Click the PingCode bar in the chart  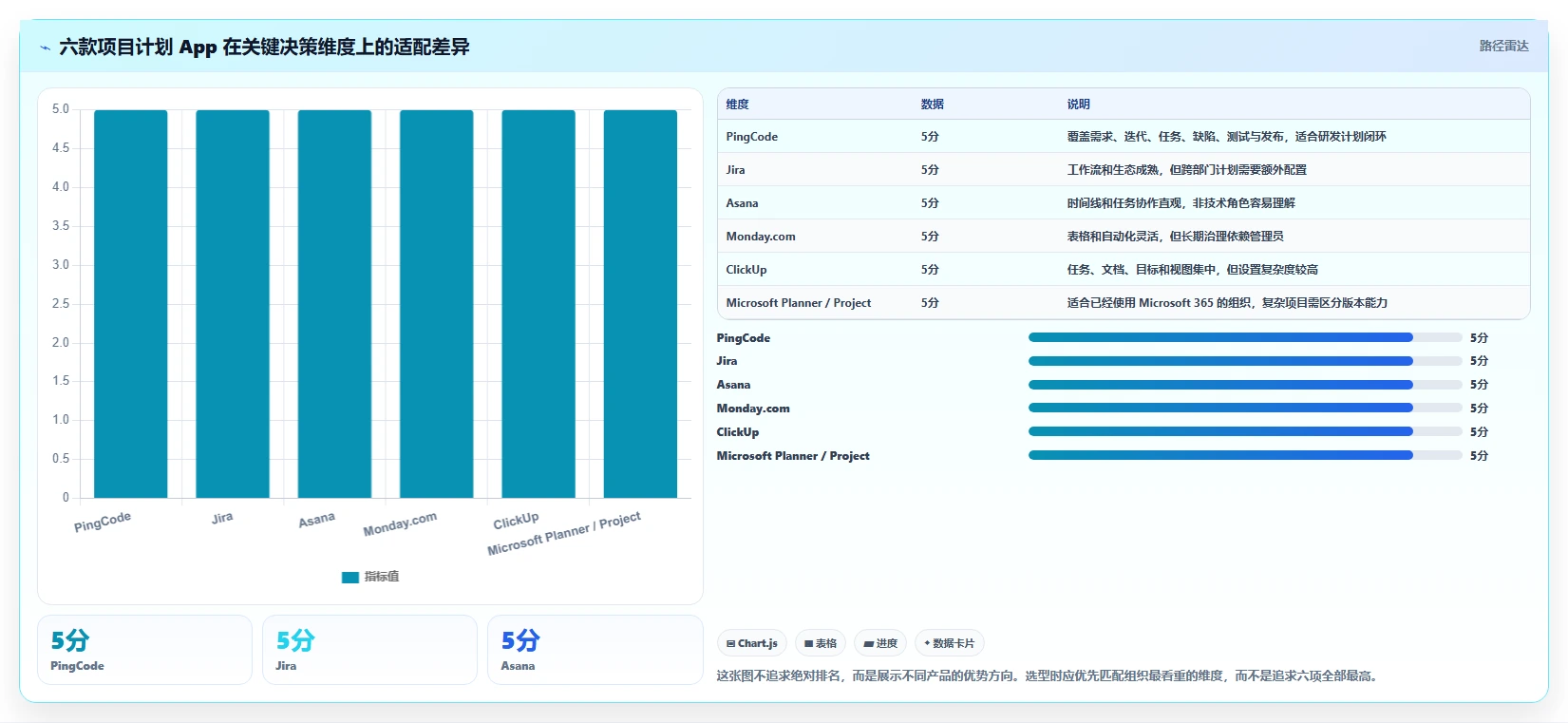tap(131, 304)
